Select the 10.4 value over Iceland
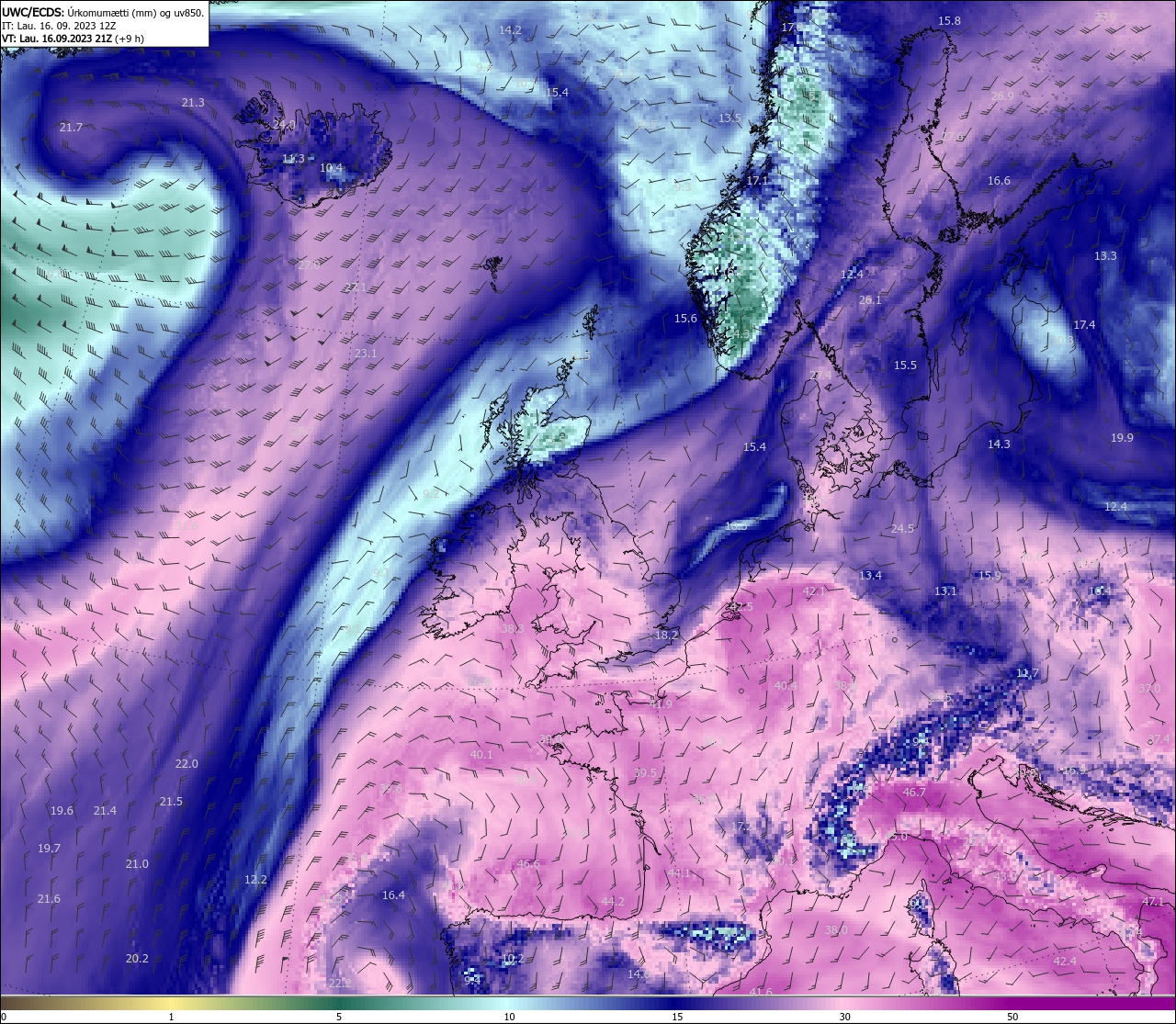The image size is (1176, 1024). (x=331, y=168)
